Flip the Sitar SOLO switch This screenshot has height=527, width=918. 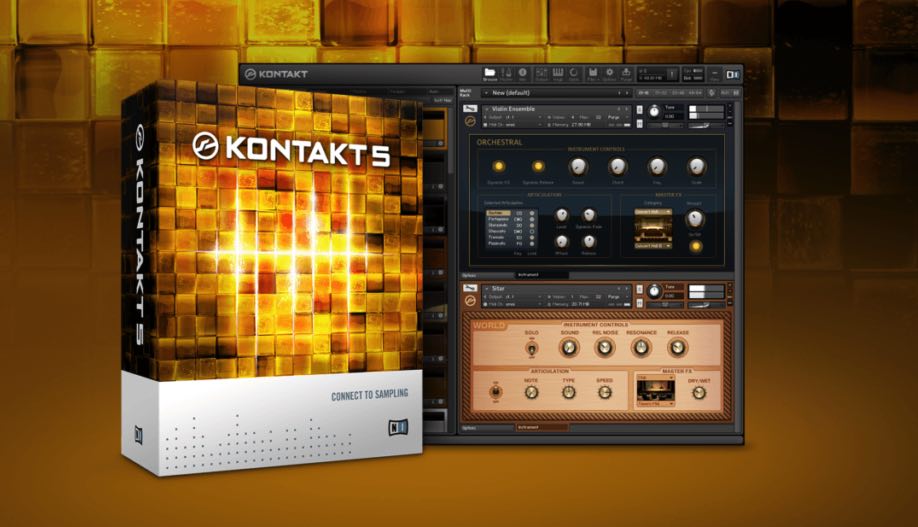[x=532, y=349]
